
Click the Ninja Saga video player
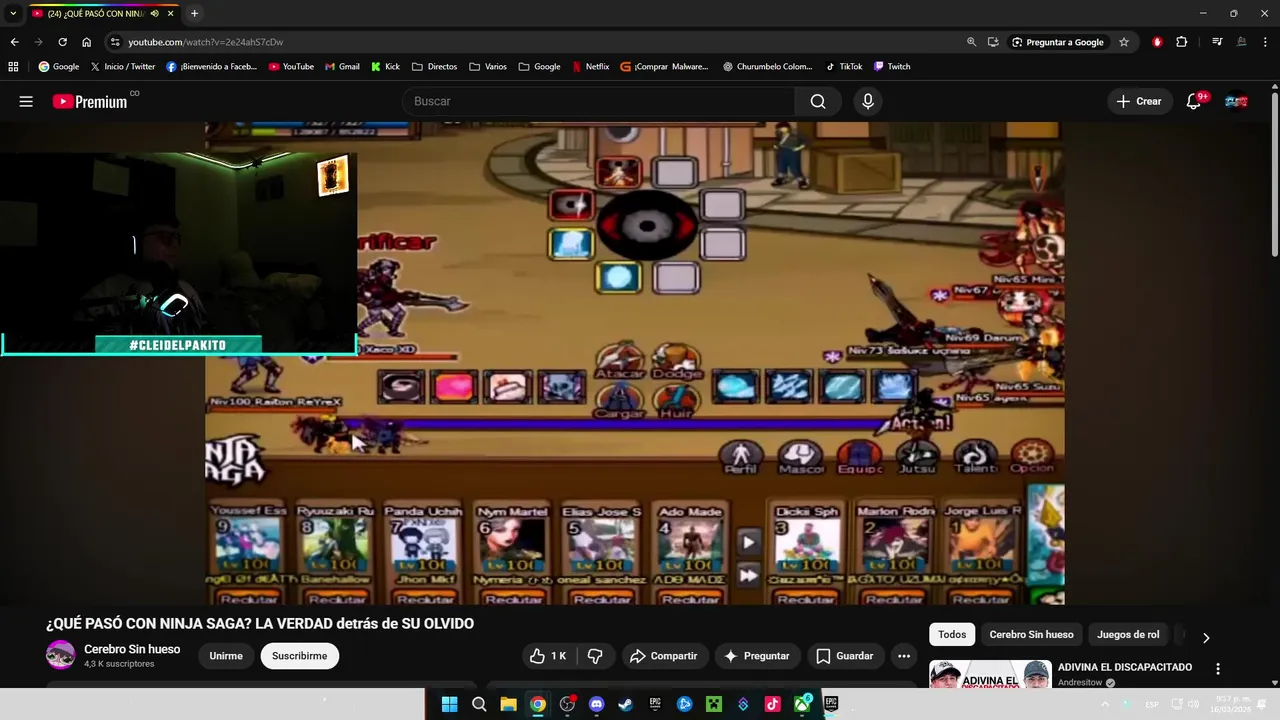[x=634, y=363]
